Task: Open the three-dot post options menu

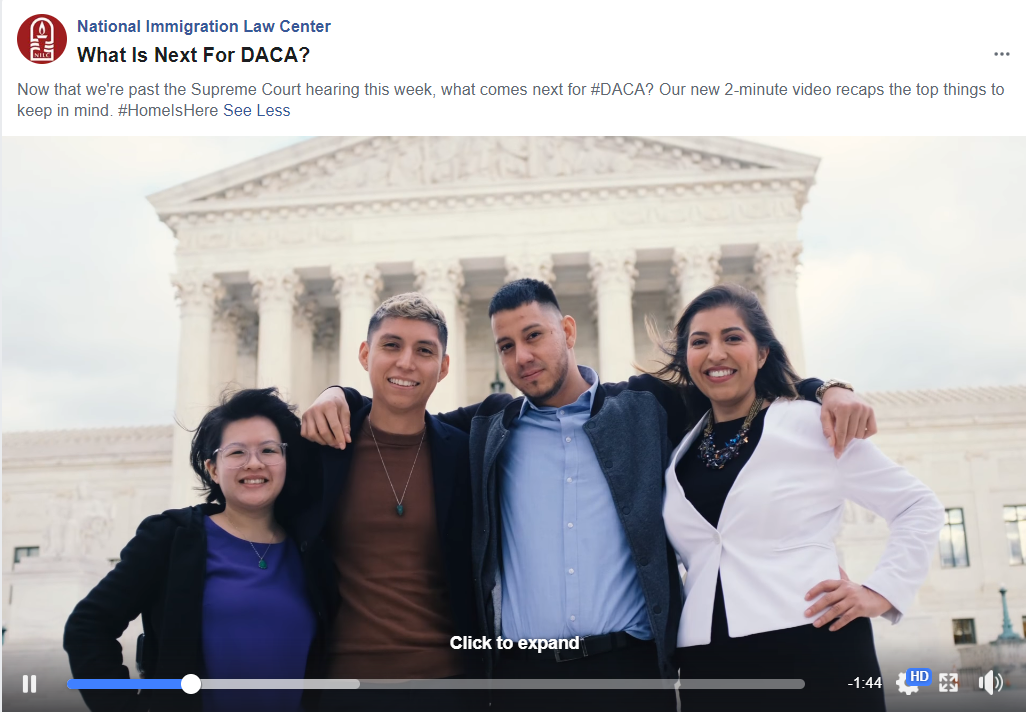Action: tap(1001, 54)
